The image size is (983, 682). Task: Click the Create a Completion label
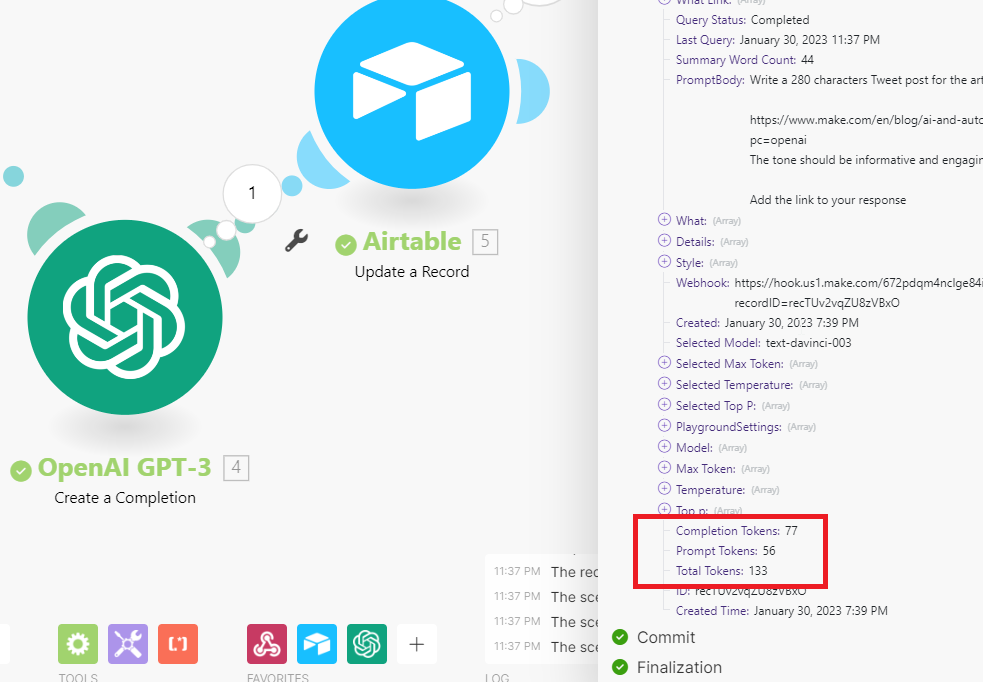tap(125, 498)
